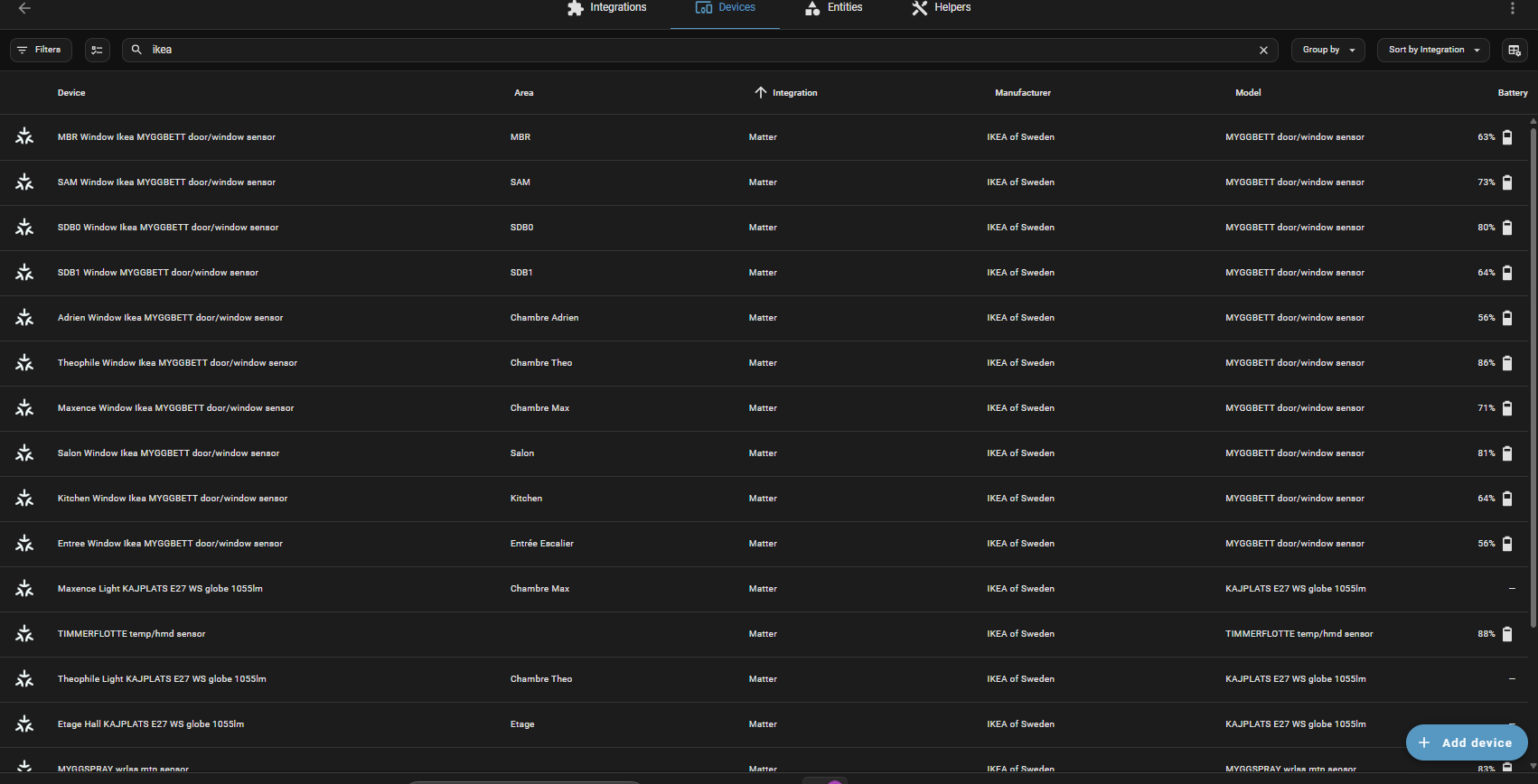Click the Add device button
The height and width of the screenshot is (784, 1538).
click(1467, 742)
